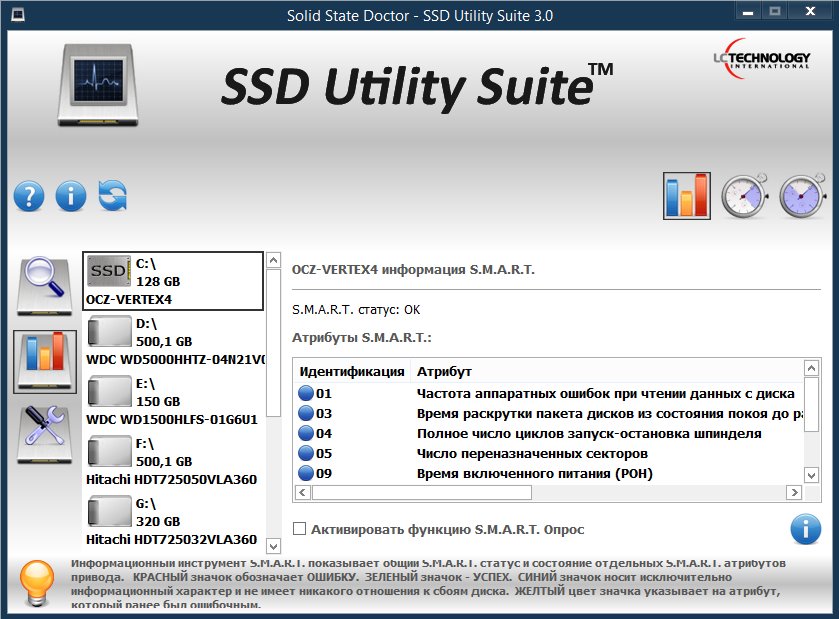Screen dimensions: 839x619
Task: Open the screwdriver and wrench tools icon
Action: [x=44, y=434]
